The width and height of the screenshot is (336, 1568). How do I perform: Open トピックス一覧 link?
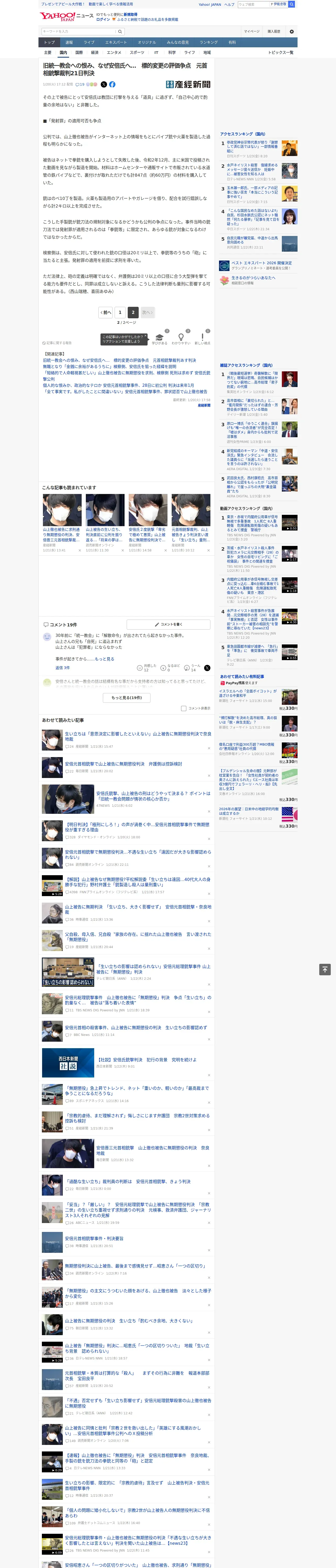pos(281,52)
